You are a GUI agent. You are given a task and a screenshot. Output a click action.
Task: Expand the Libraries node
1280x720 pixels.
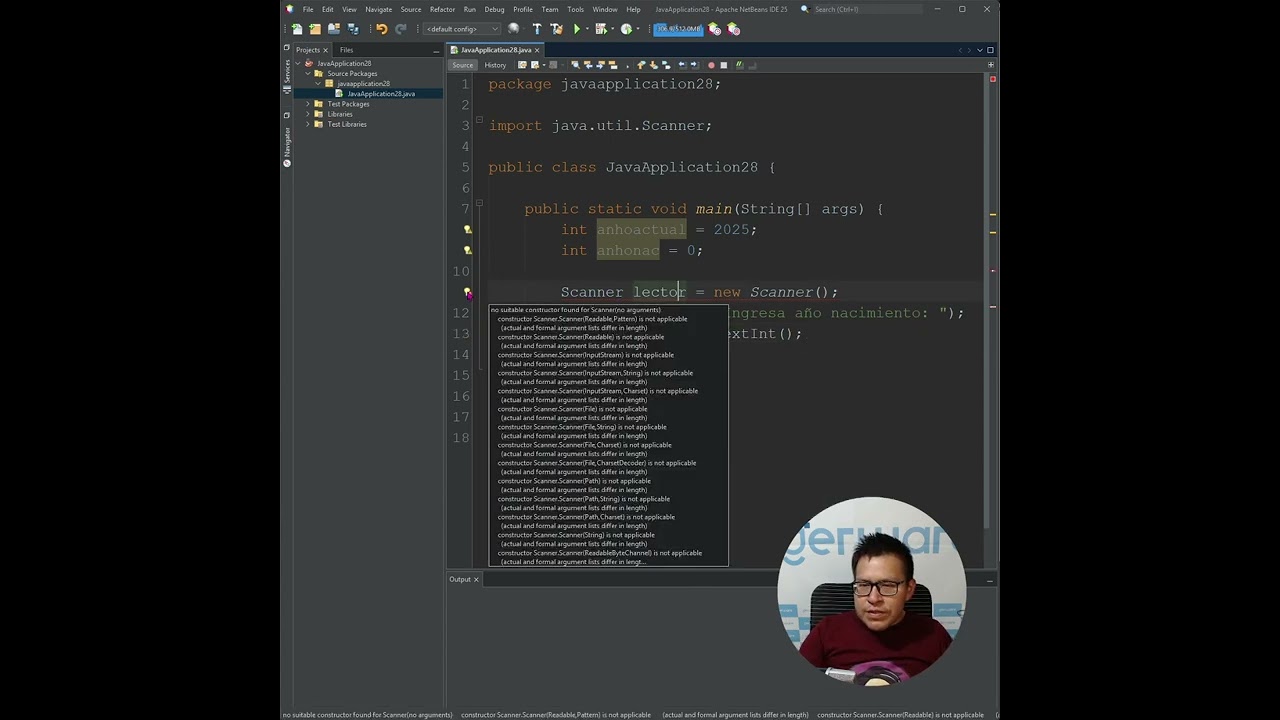(307, 114)
